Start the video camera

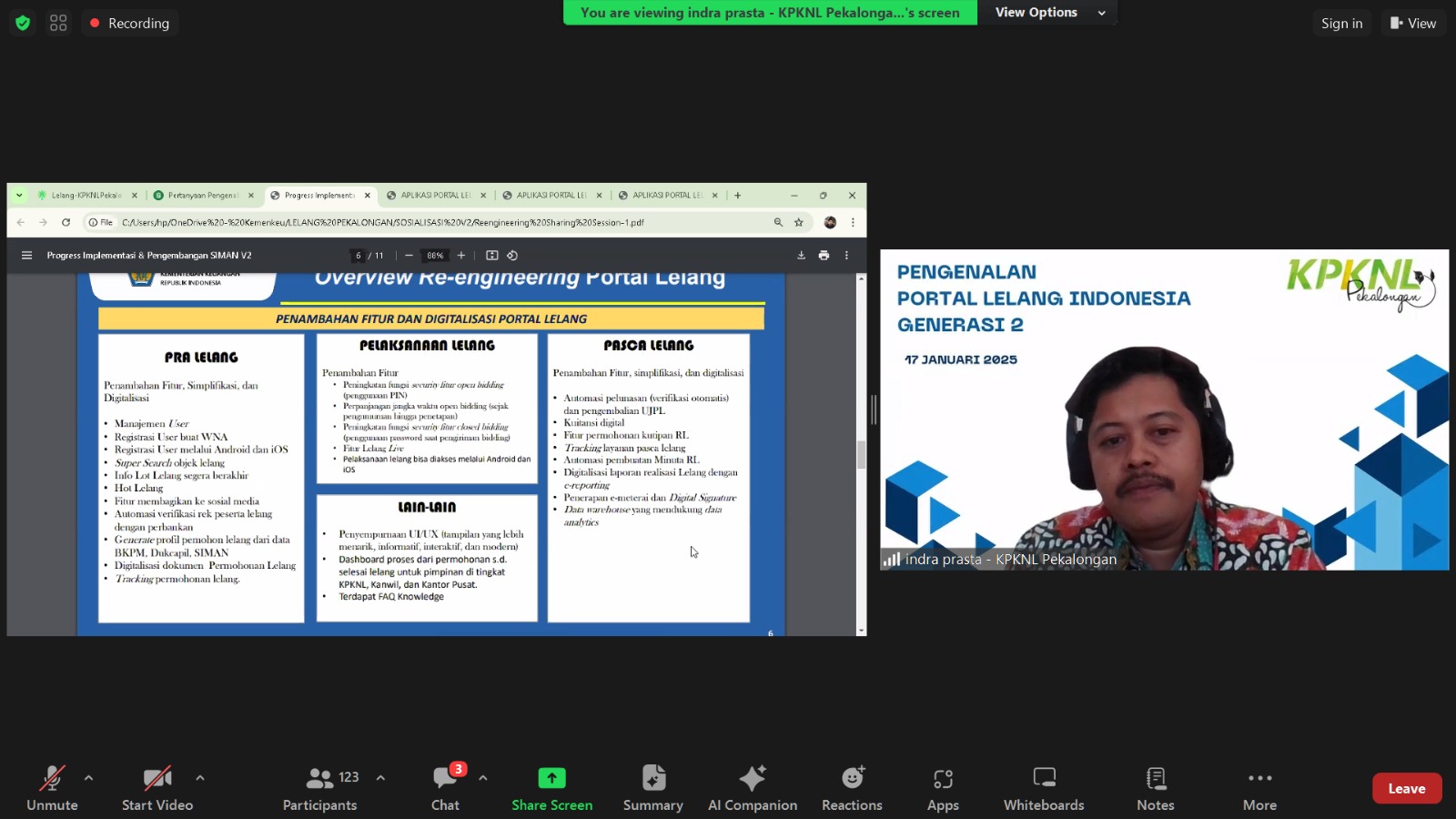(157, 788)
